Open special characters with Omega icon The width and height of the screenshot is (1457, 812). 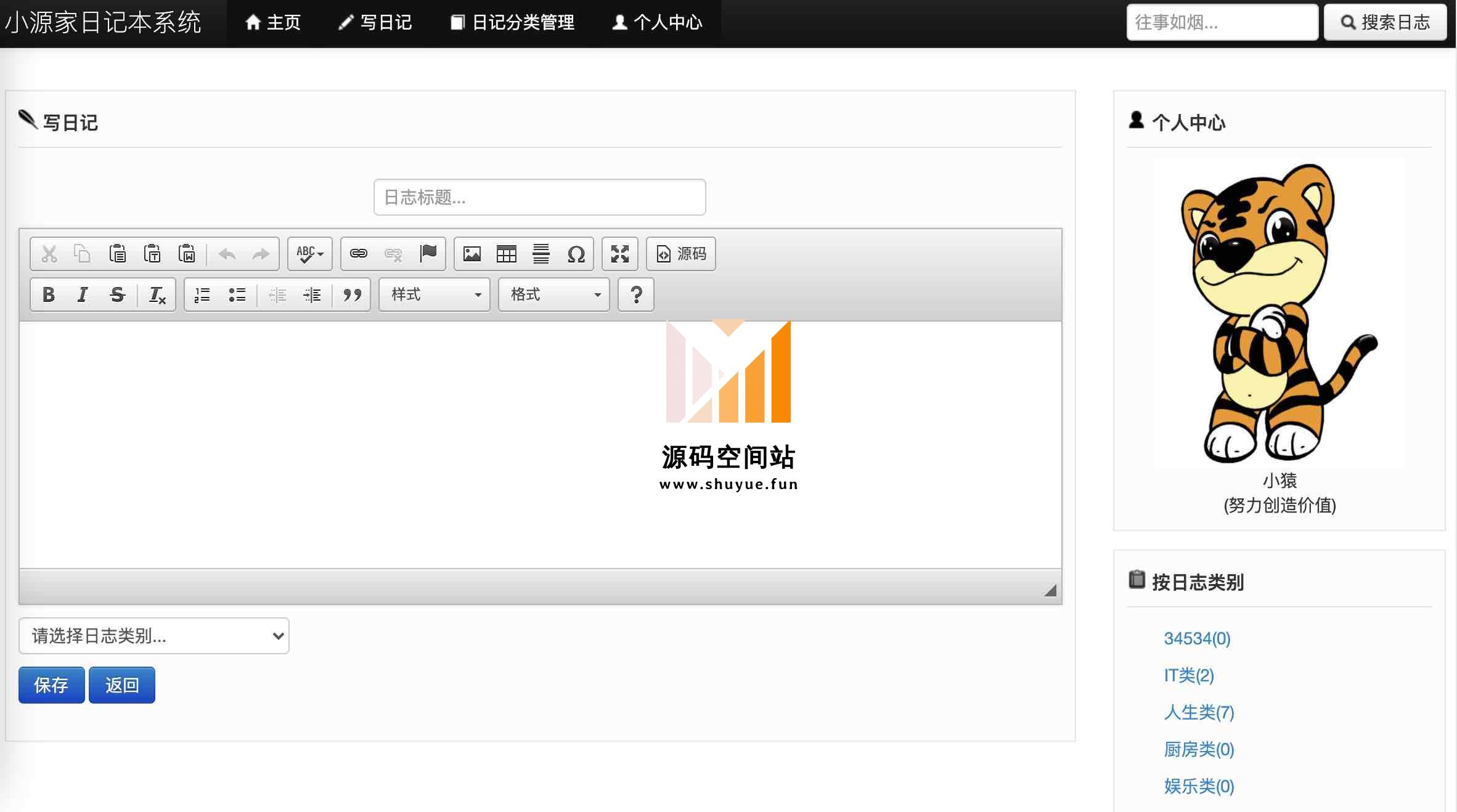[576, 254]
